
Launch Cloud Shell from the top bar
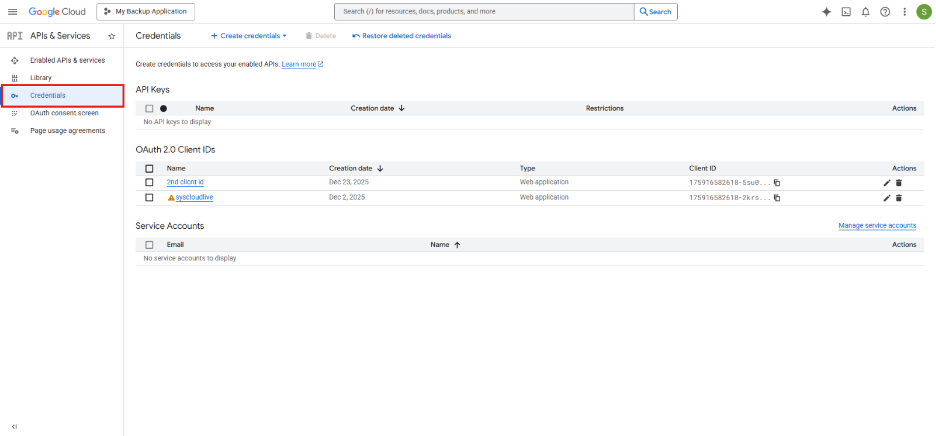(846, 12)
